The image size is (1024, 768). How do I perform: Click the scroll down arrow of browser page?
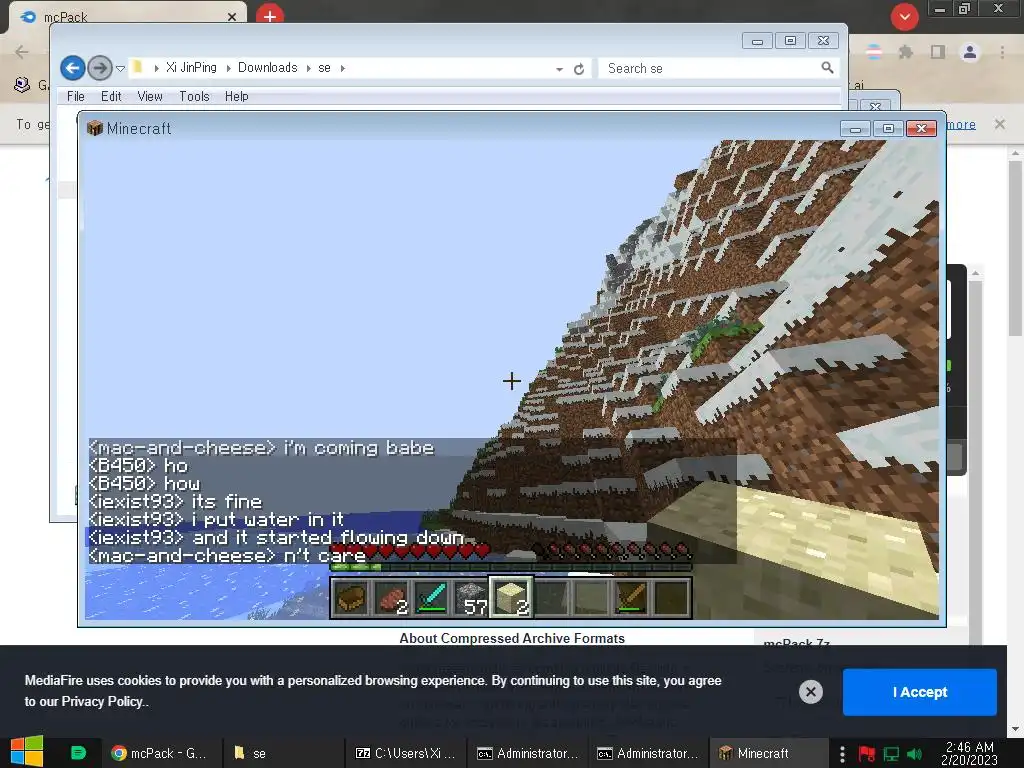point(1015,729)
